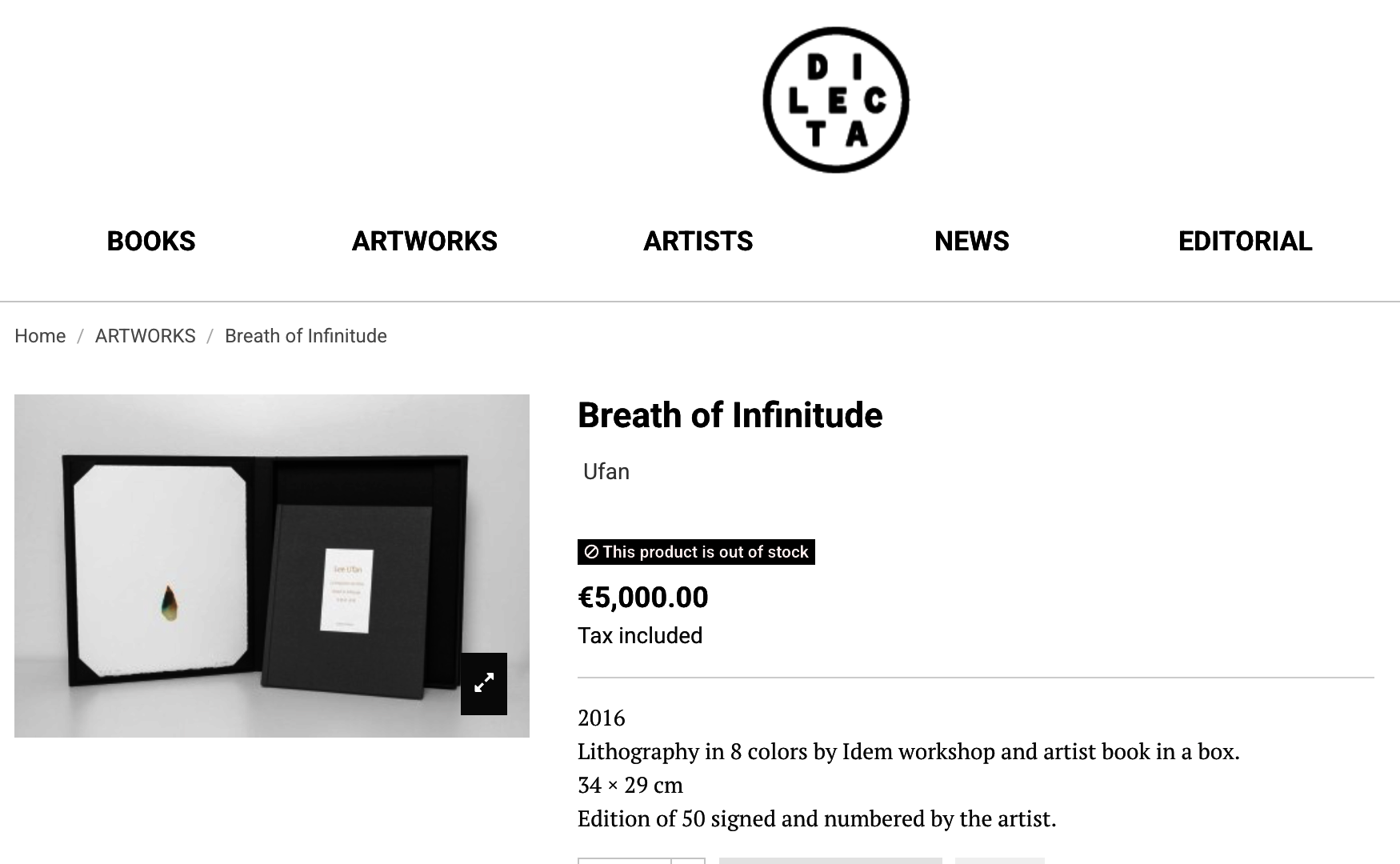Image resolution: width=1400 pixels, height=864 pixels.
Task: Open the NEWS page
Action: coord(971,241)
